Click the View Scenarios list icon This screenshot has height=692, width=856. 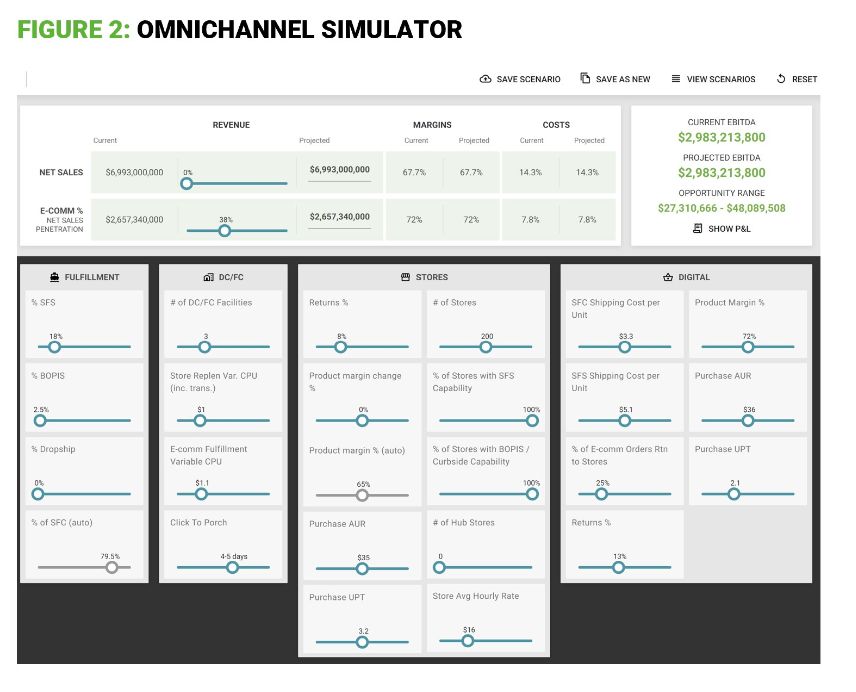[676, 79]
